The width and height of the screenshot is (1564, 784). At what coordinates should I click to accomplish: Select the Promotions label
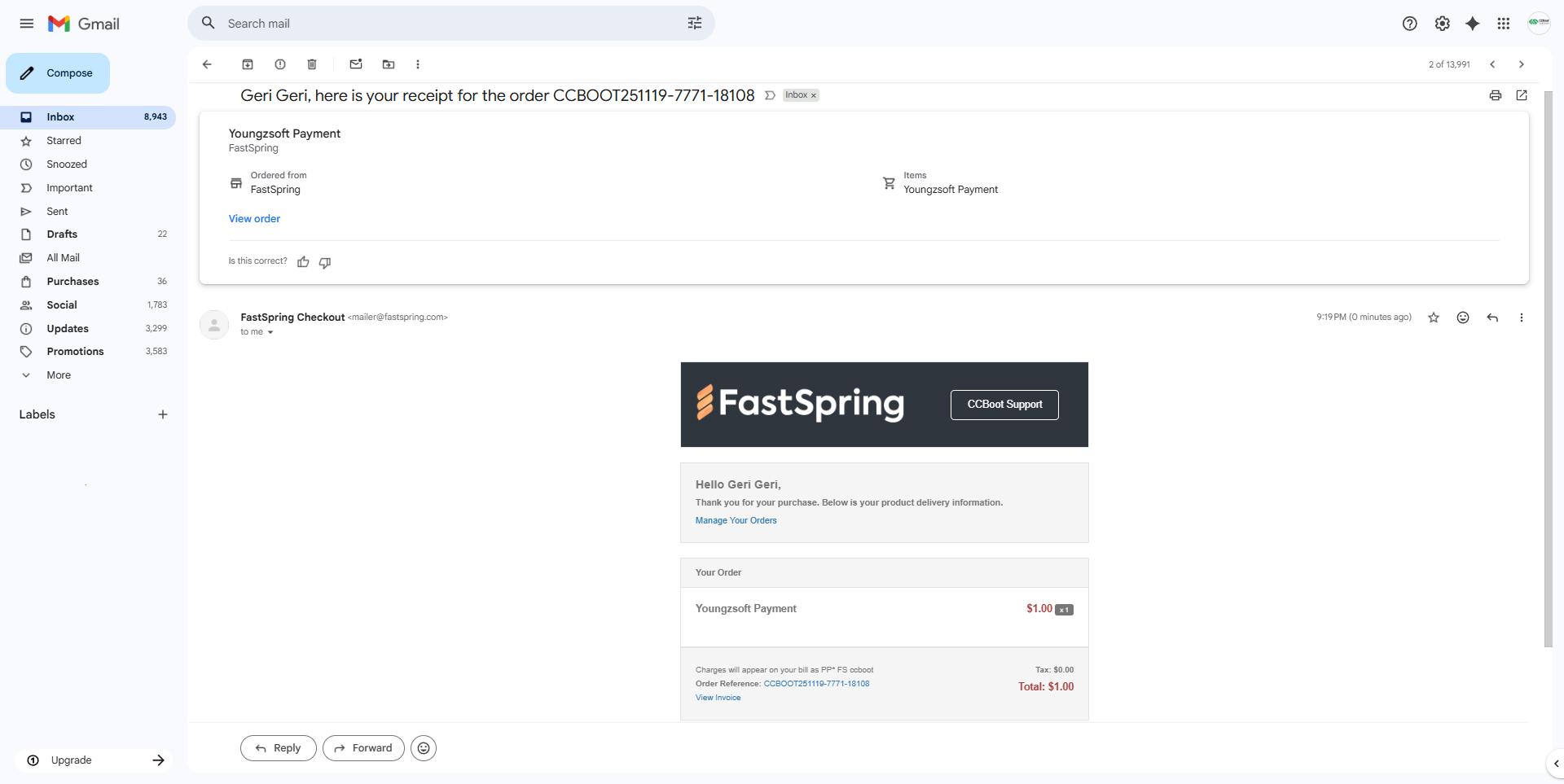74,351
